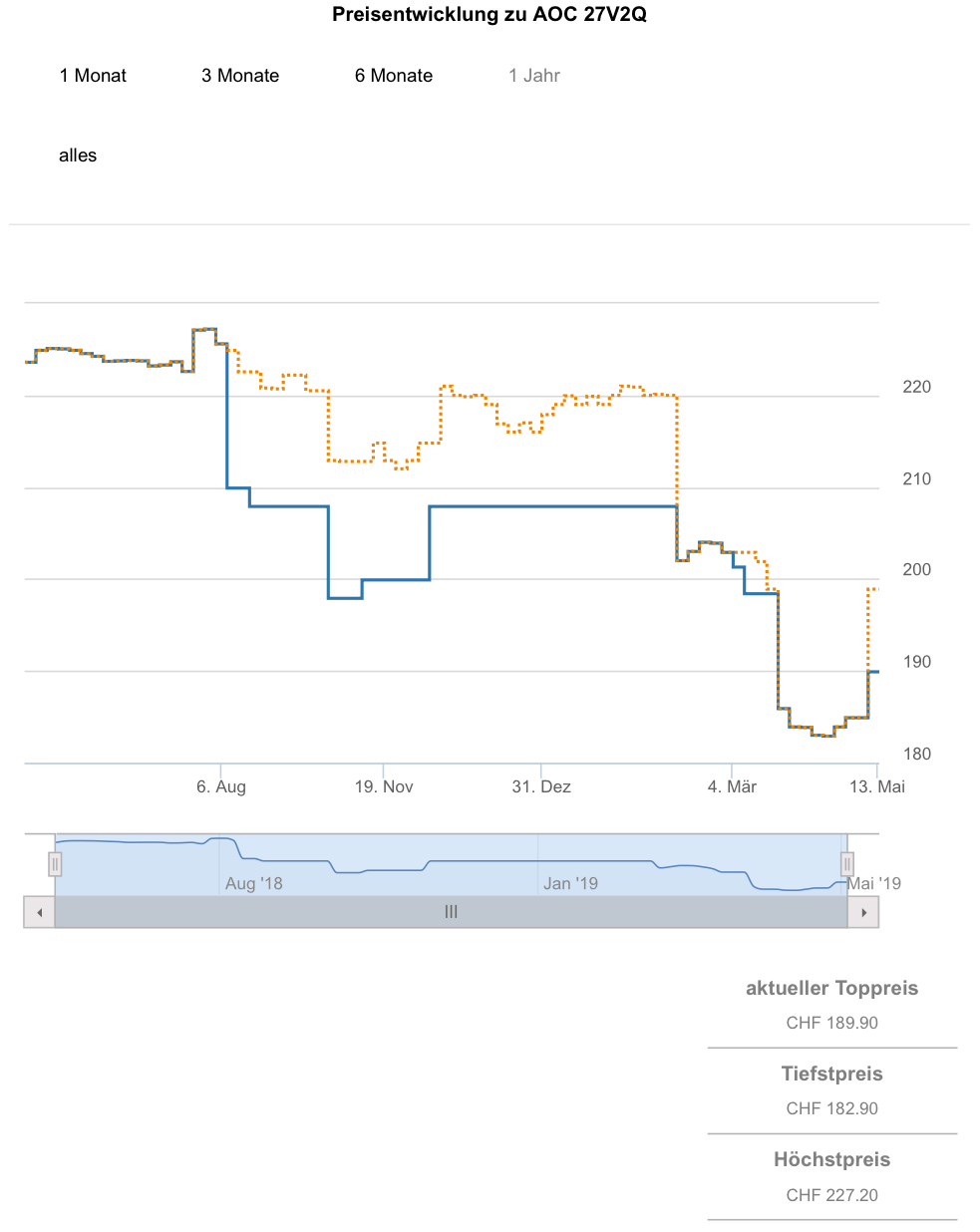This screenshot has height=1232, width=980.
Task: Select the 6 Monate range
Action: [x=394, y=76]
